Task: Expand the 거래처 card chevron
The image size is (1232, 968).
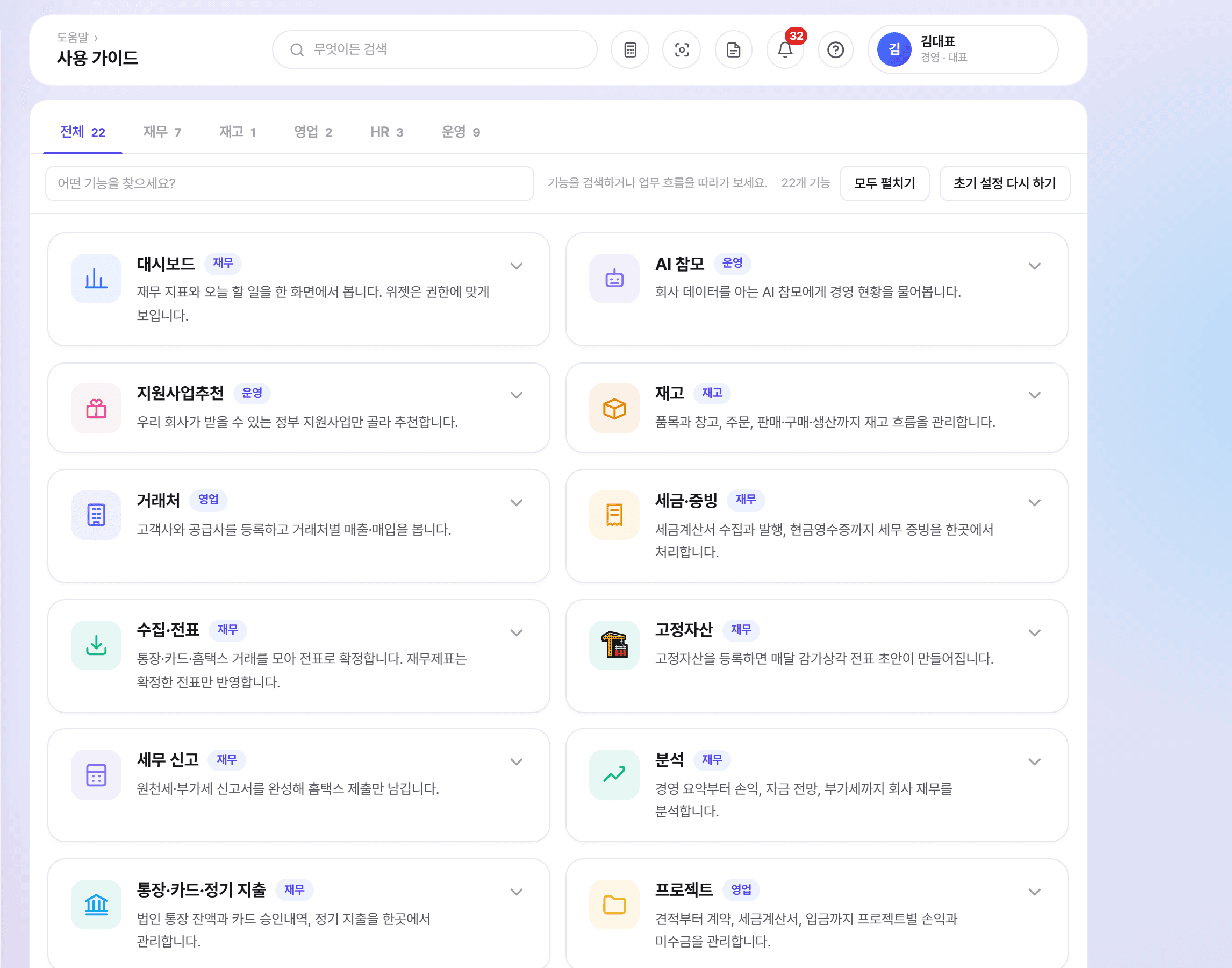Action: coord(516,503)
